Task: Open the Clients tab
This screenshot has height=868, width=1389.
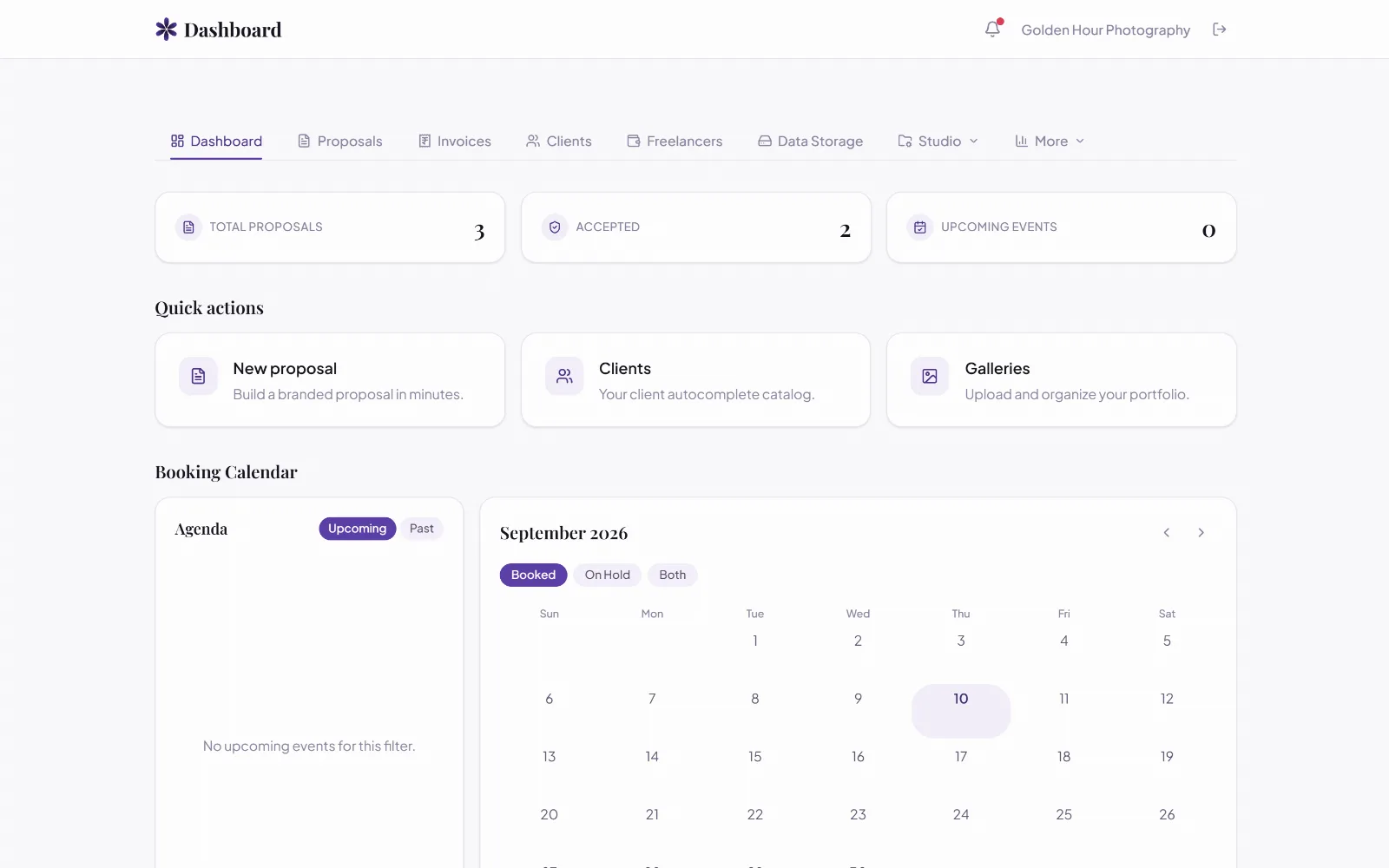Action: pos(559,141)
